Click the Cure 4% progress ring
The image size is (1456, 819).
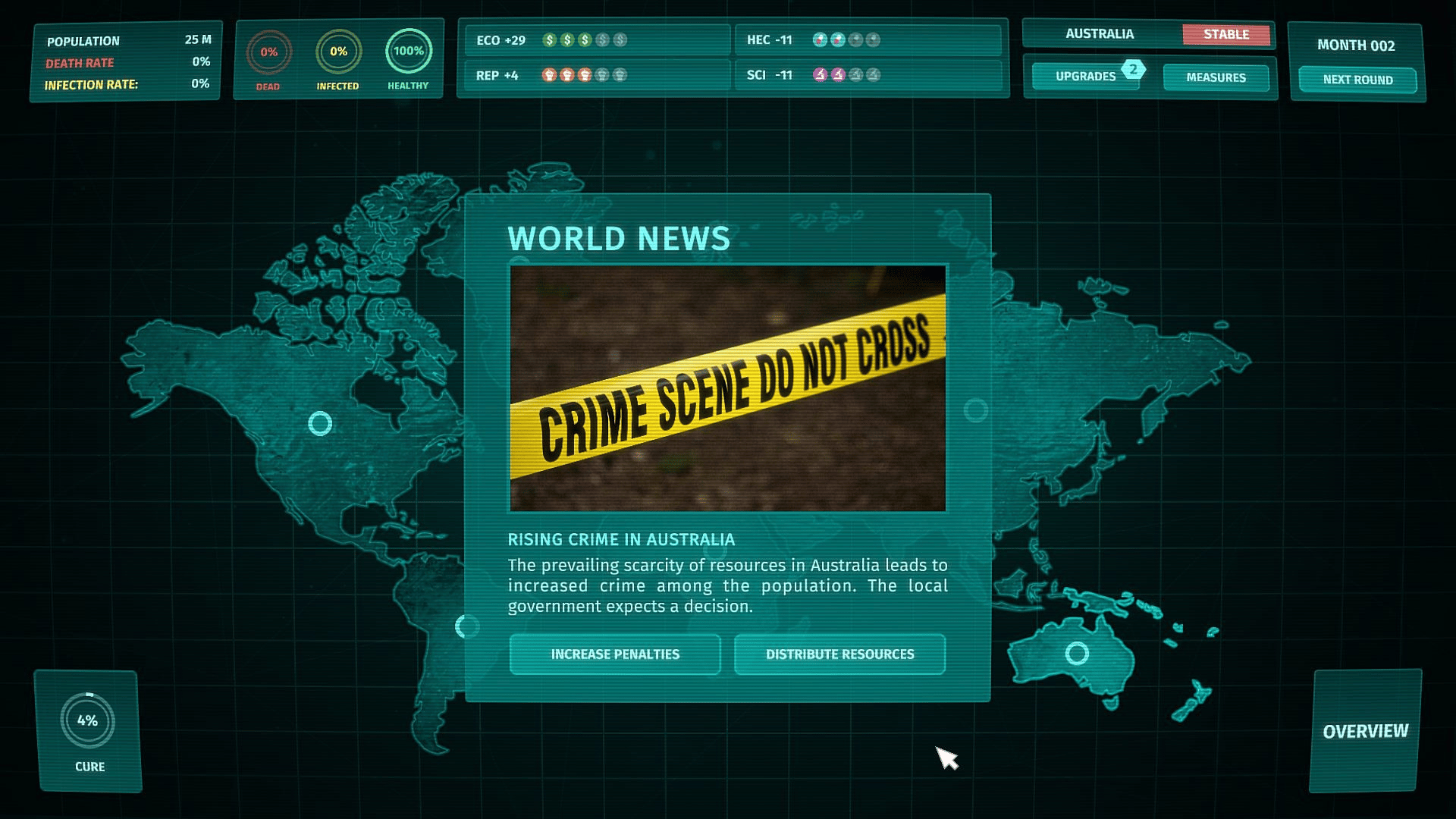click(x=88, y=720)
